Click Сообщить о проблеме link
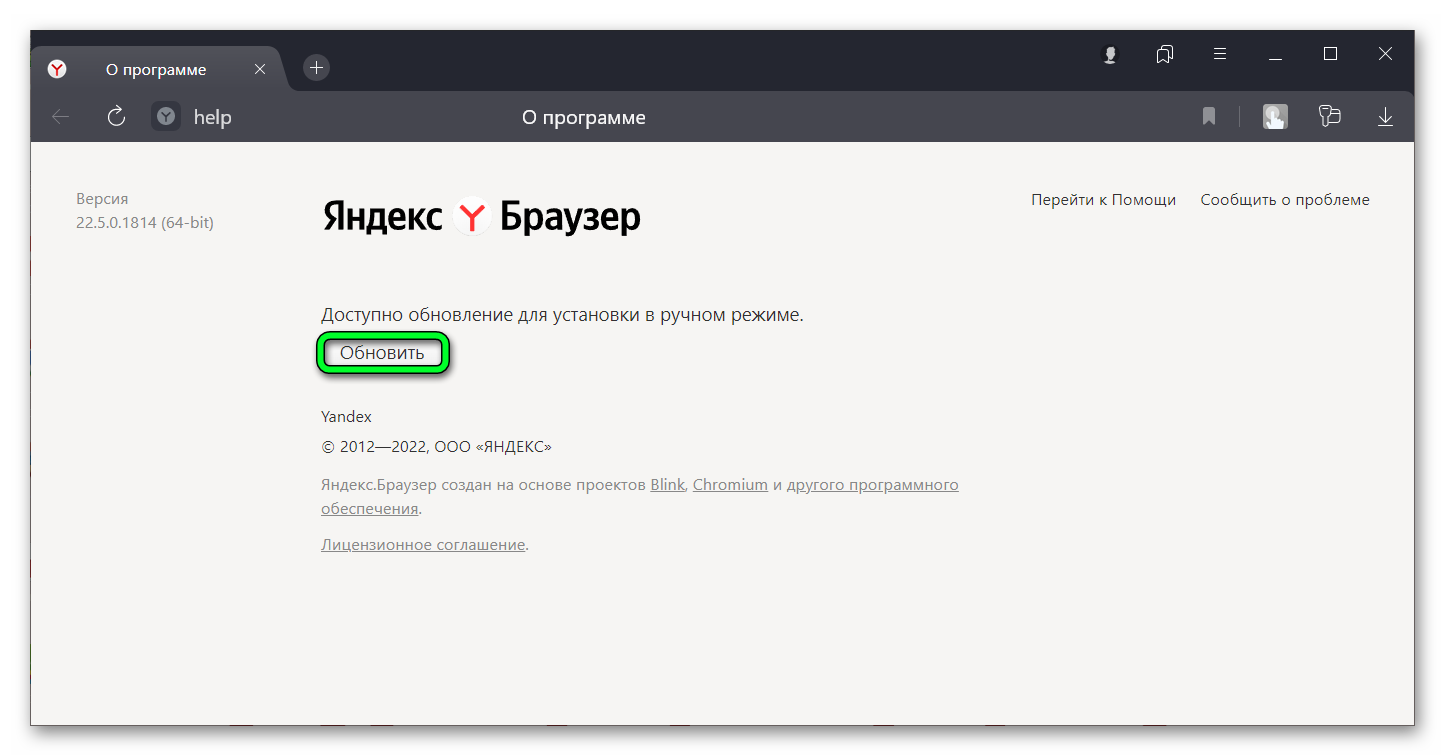 (x=1284, y=200)
